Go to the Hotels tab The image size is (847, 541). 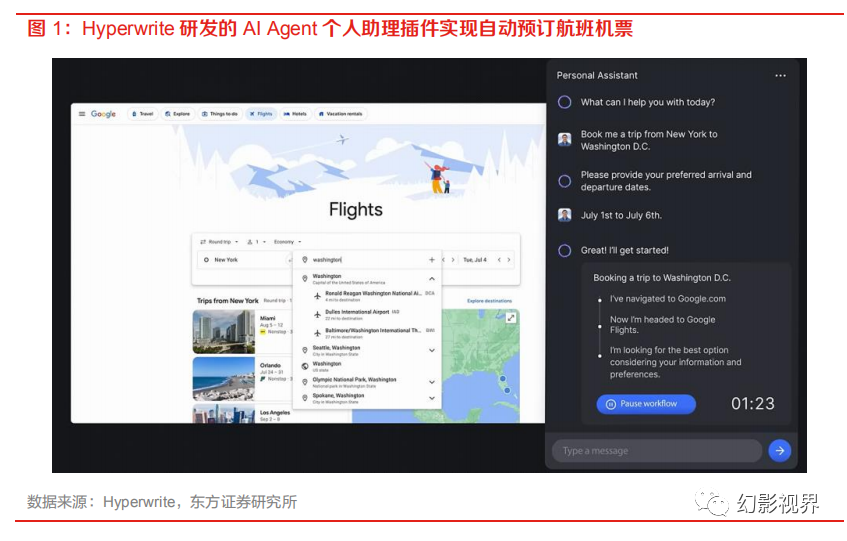point(295,114)
